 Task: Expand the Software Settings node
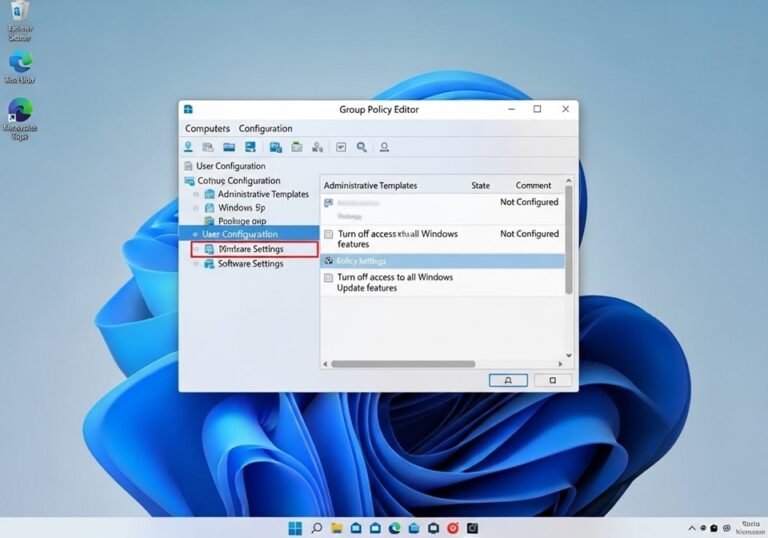tap(196, 264)
